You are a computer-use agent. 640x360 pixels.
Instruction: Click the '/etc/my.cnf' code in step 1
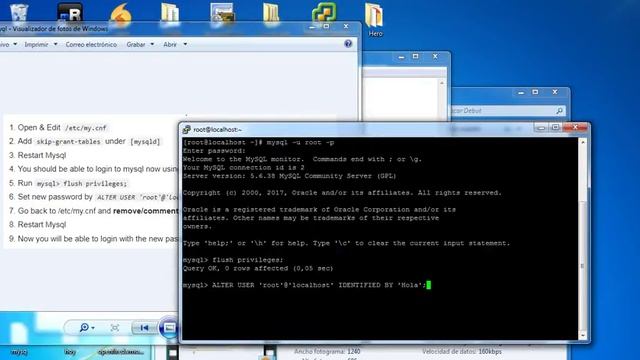(x=86, y=128)
